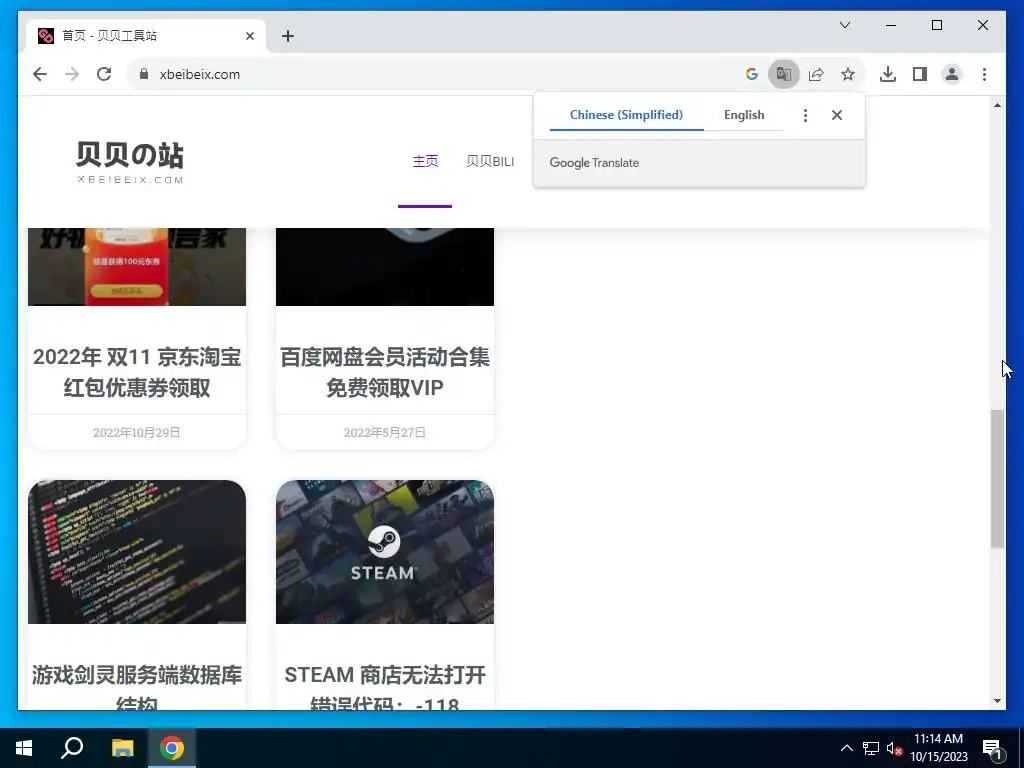
Task: Open network status tray icon
Action: click(871, 748)
